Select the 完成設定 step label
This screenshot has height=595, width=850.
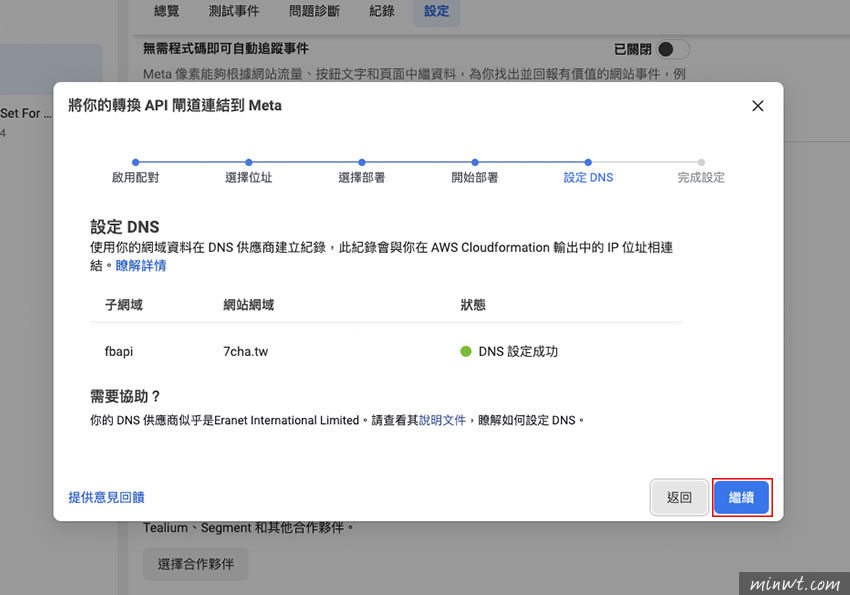point(701,177)
